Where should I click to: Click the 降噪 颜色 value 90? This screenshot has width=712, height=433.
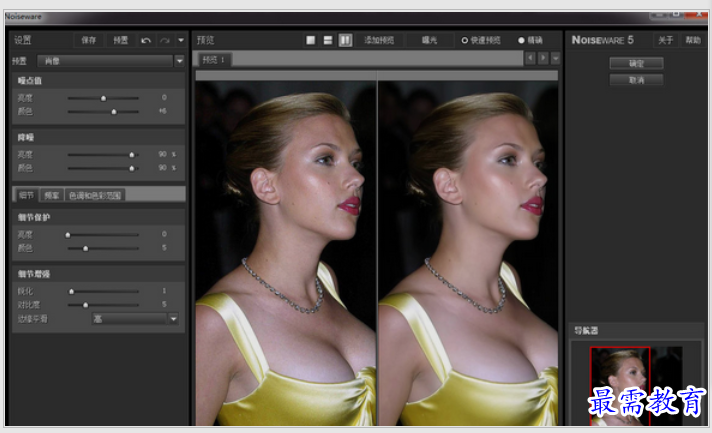(x=163, y=168)
